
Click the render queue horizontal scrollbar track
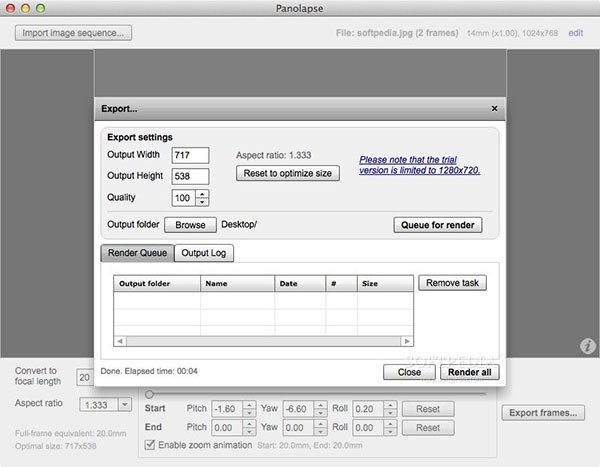pos(263,341)
